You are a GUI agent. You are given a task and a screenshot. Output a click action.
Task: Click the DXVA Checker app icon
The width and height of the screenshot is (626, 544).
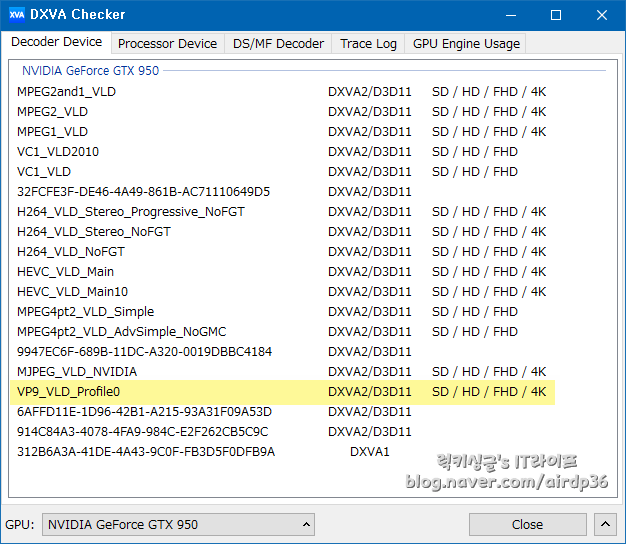(17, 14)
